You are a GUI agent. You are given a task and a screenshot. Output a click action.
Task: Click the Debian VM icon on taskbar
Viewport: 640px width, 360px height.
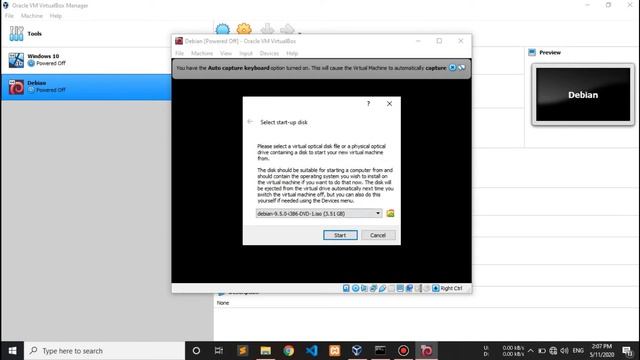point(427,351)
